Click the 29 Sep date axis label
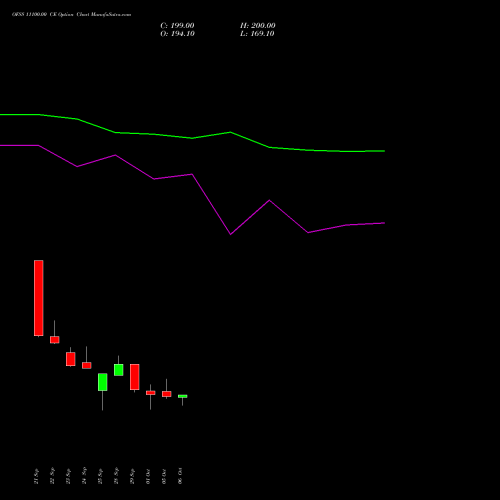500x500 pixels. pos(132,476)
